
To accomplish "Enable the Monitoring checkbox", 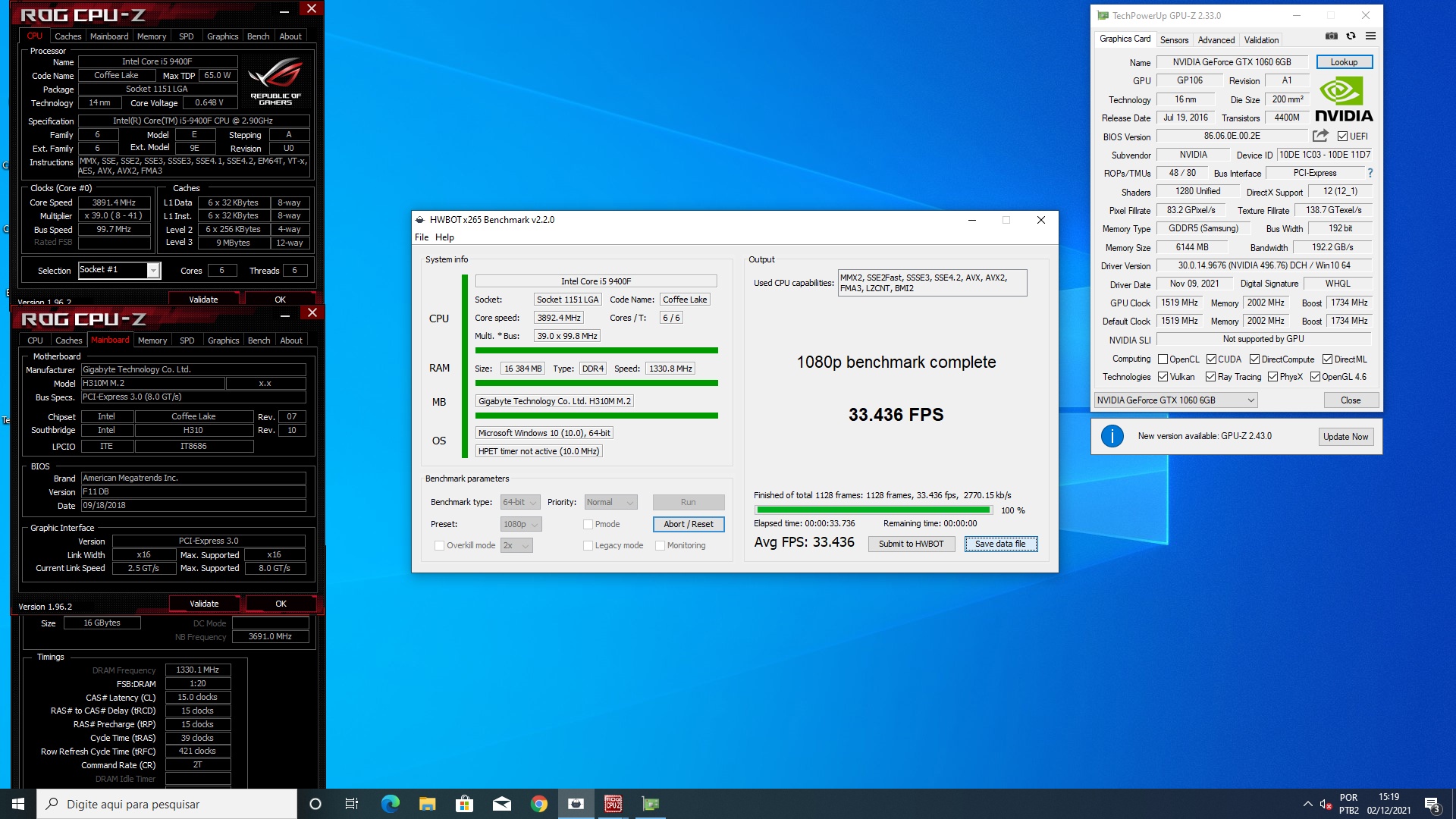I will (x=660, y=545).
